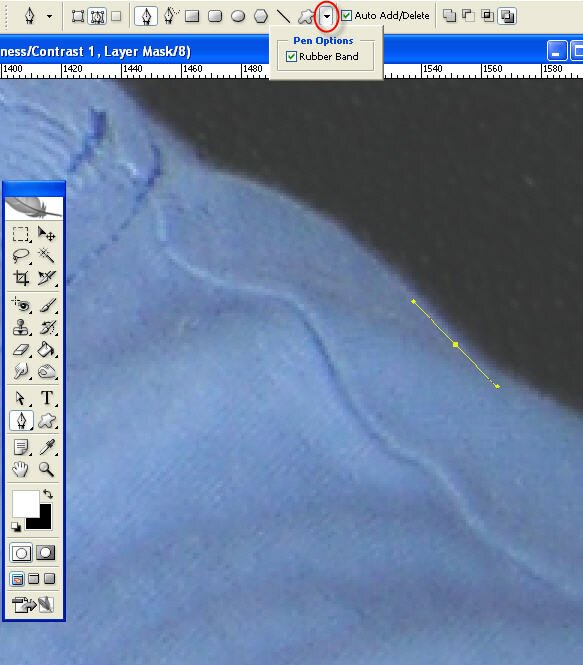583x665 pixels.
Task: Select the Clone Stamp tool
Action: 20,327
